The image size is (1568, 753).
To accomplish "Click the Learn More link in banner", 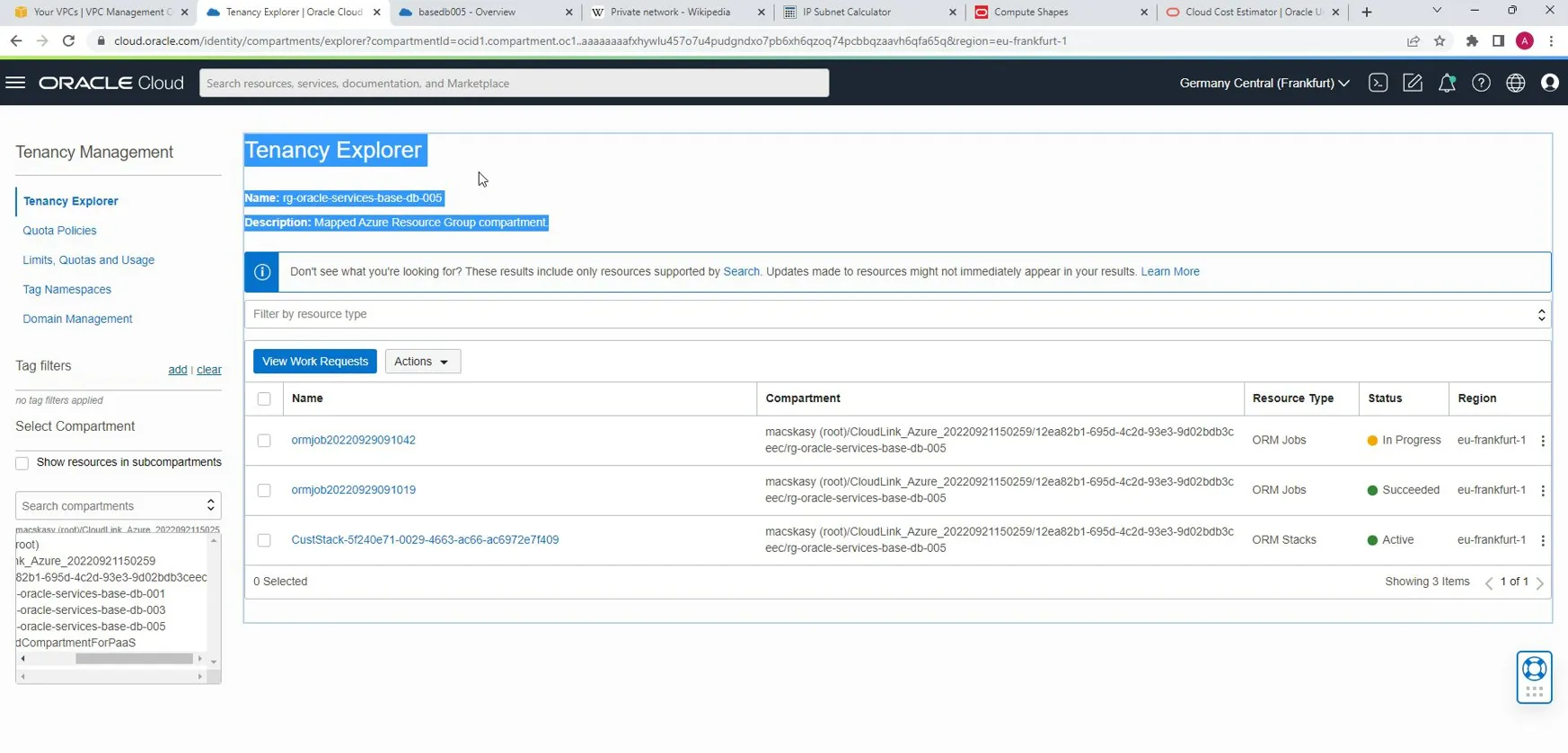I will pos(1170,272).
